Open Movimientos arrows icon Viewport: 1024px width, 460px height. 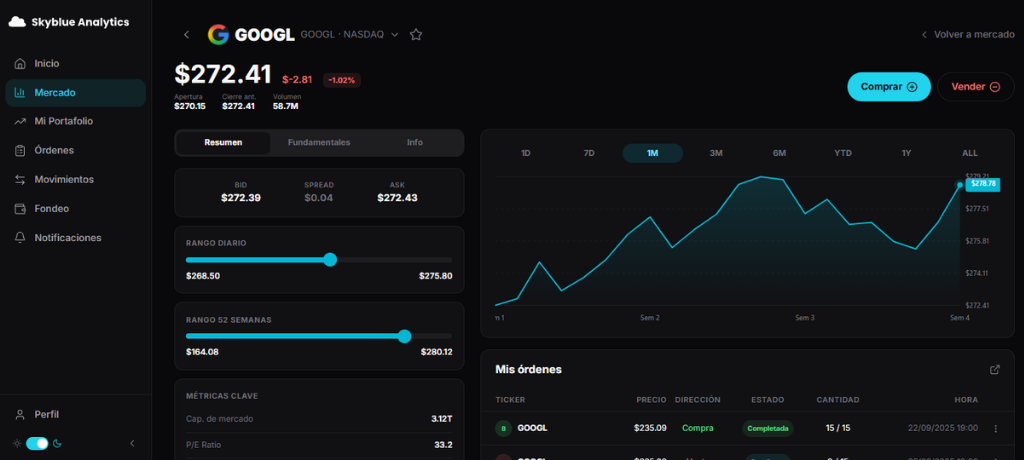pos(20,179)
